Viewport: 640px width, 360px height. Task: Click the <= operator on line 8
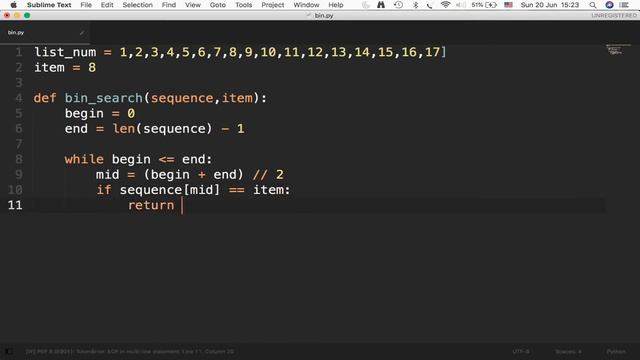coord(167,159)
